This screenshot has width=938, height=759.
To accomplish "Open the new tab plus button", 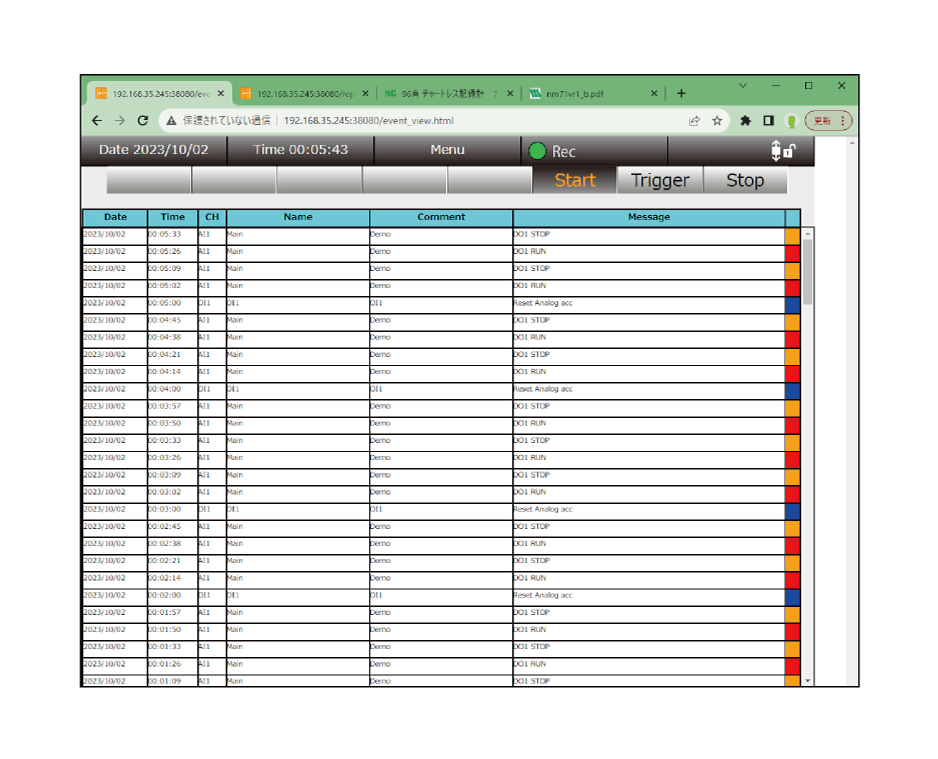I will point(681,93).
